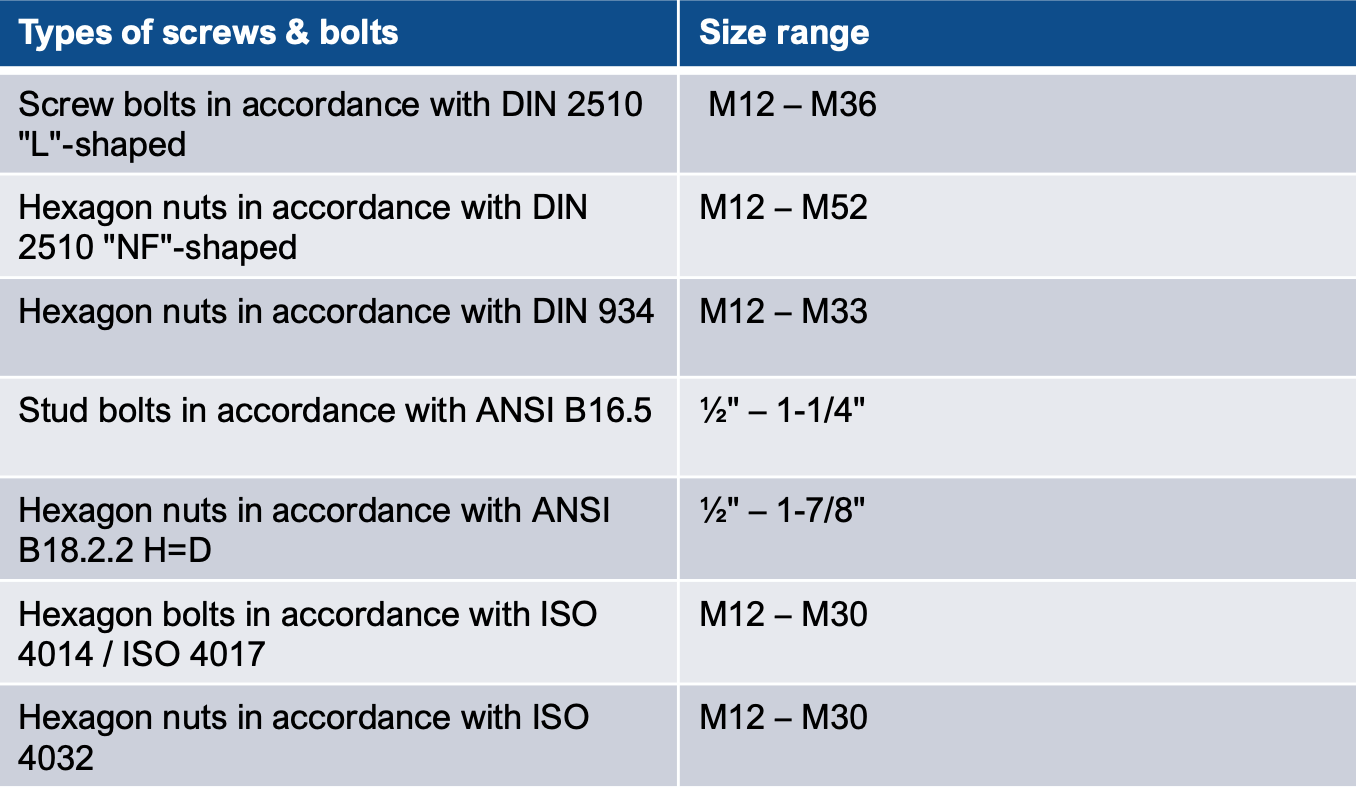Click the M12 – M30 cell for hexagon bolts
The width and height of the screenshot is (1356, 788).
[x=1017, y=632]
